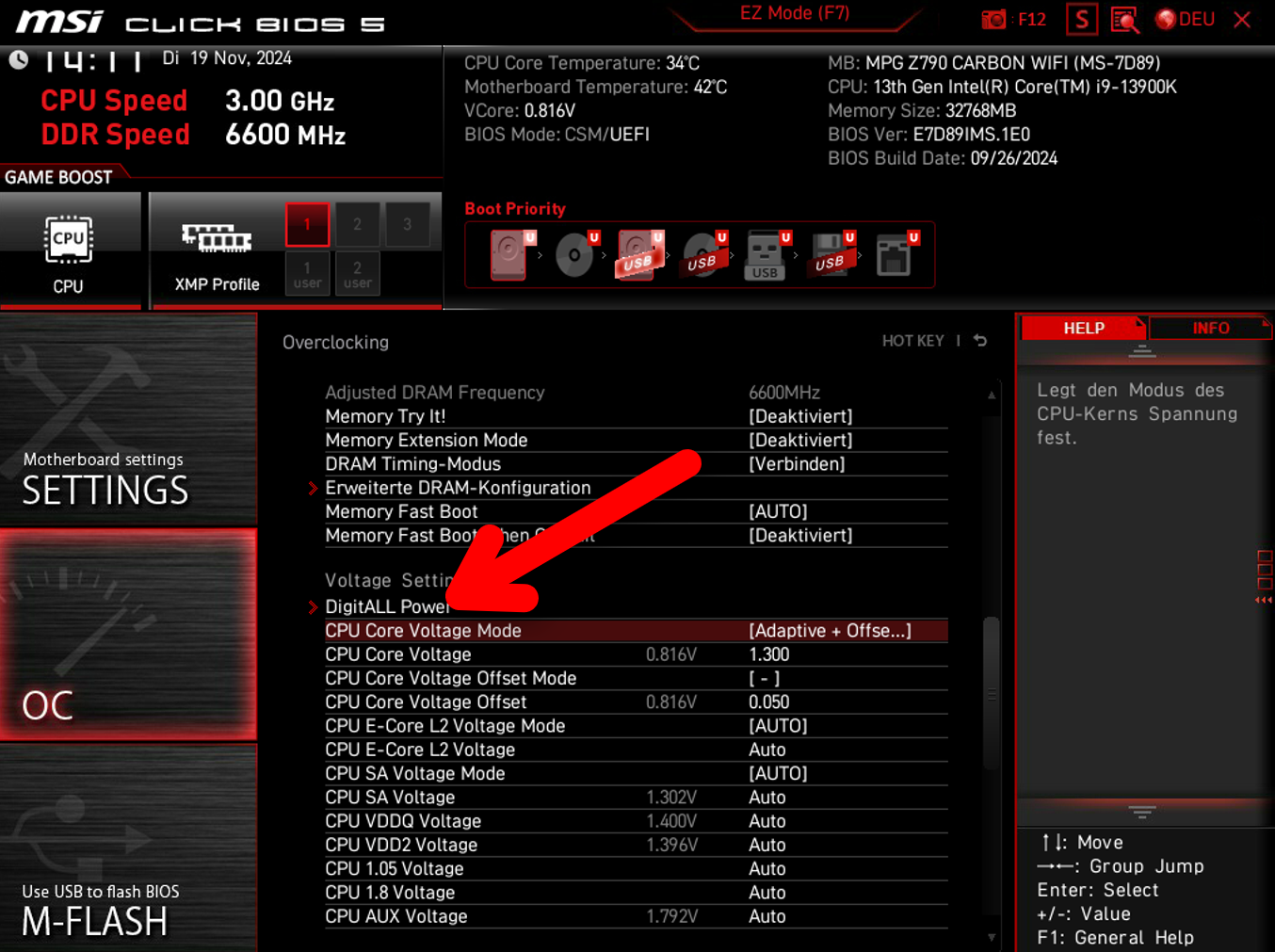Click the optical disc boot device icon
Image resolution: width=1275 pixels, height=952 pixels.
pos(575,254)
